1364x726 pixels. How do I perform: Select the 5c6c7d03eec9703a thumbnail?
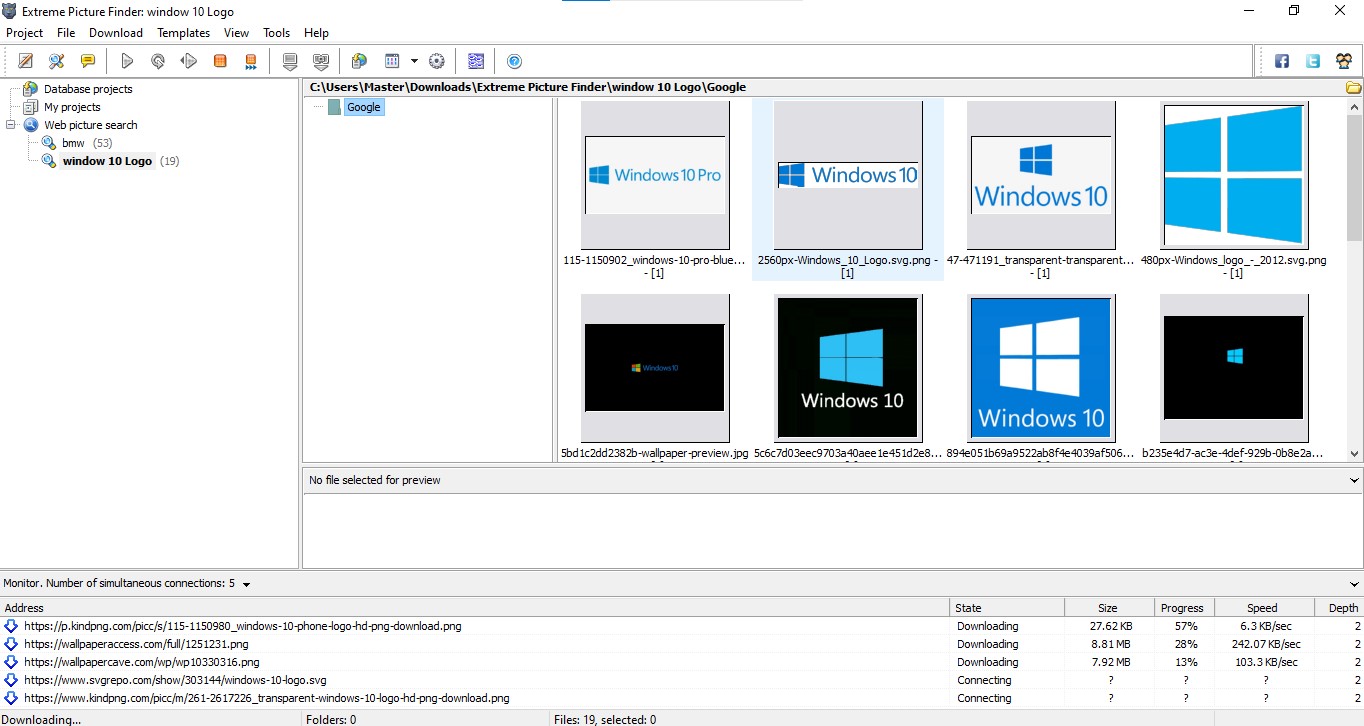848,368
